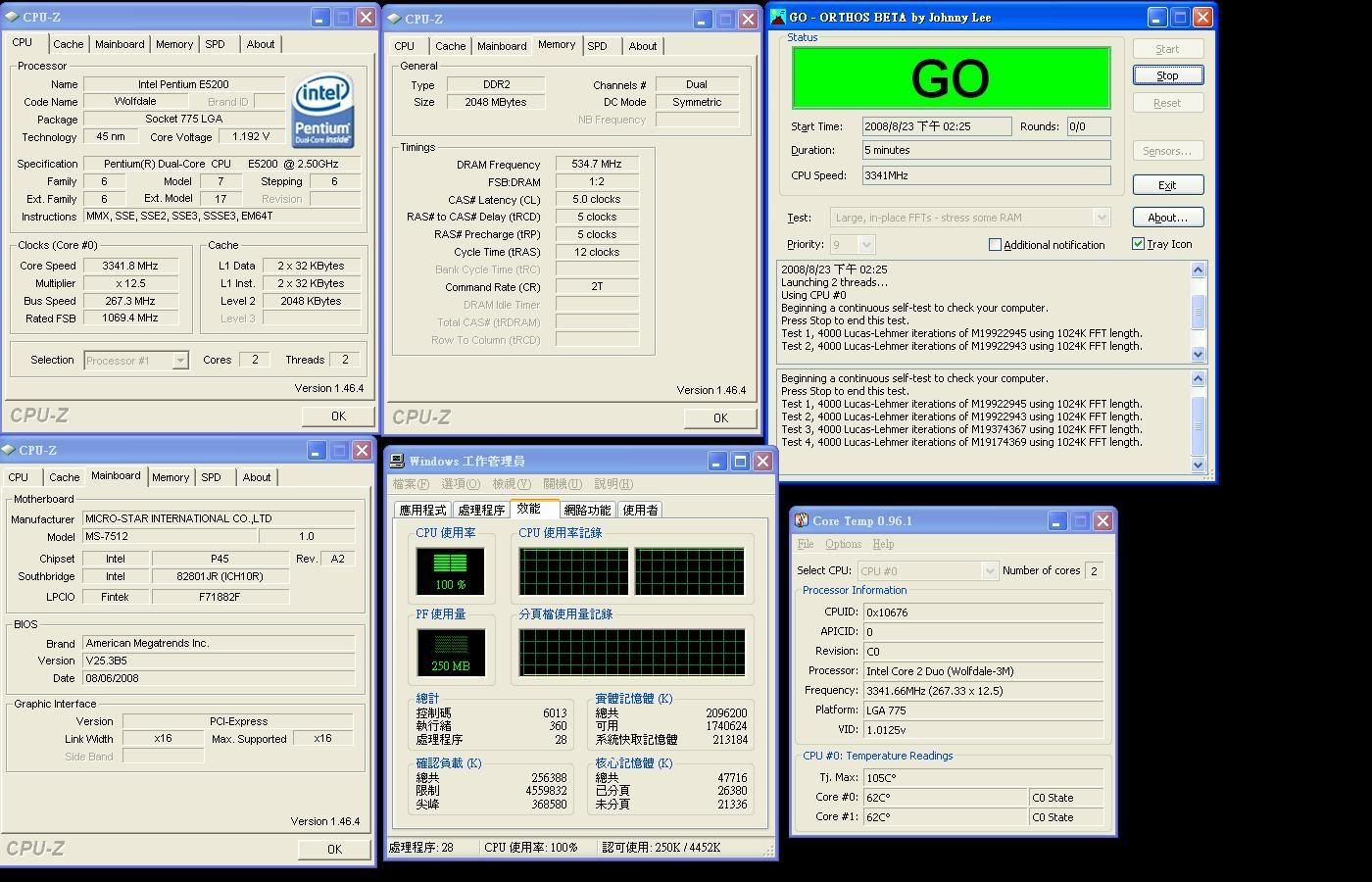Image resolution: width=1372 pixels, height=882 pixels.
Task: Open the 選項(O) menu in Task Manager
Action: point(461,484)
